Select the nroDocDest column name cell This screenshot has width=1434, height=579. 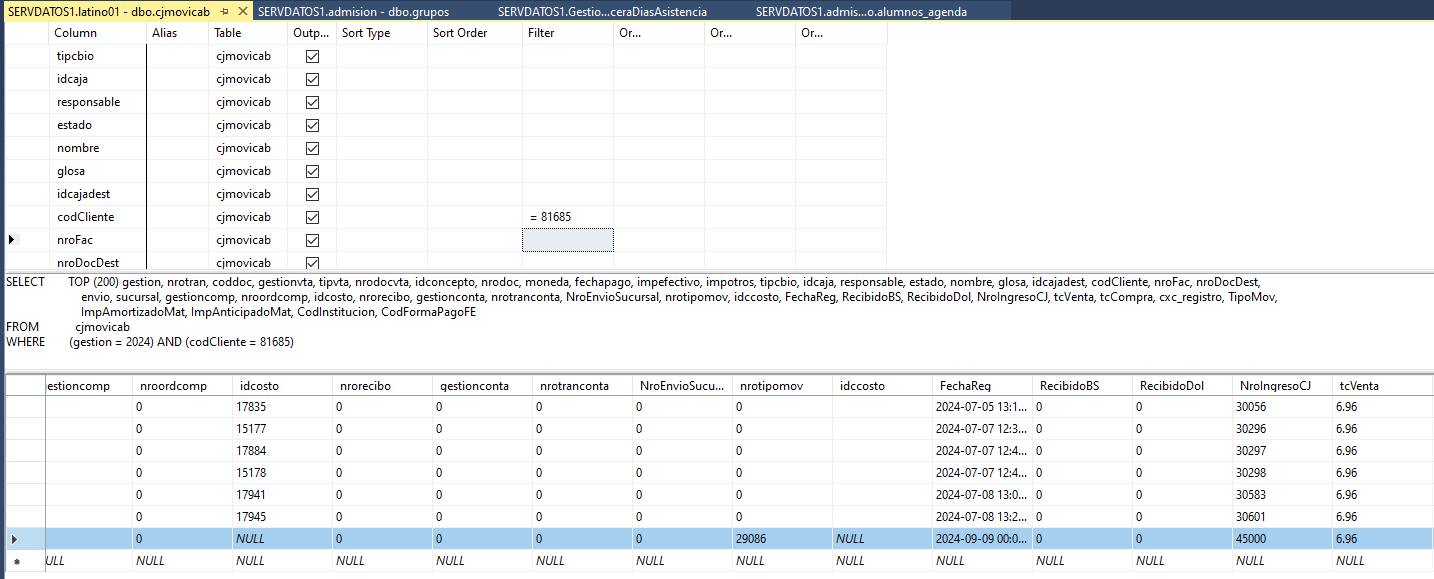[98, 262]
